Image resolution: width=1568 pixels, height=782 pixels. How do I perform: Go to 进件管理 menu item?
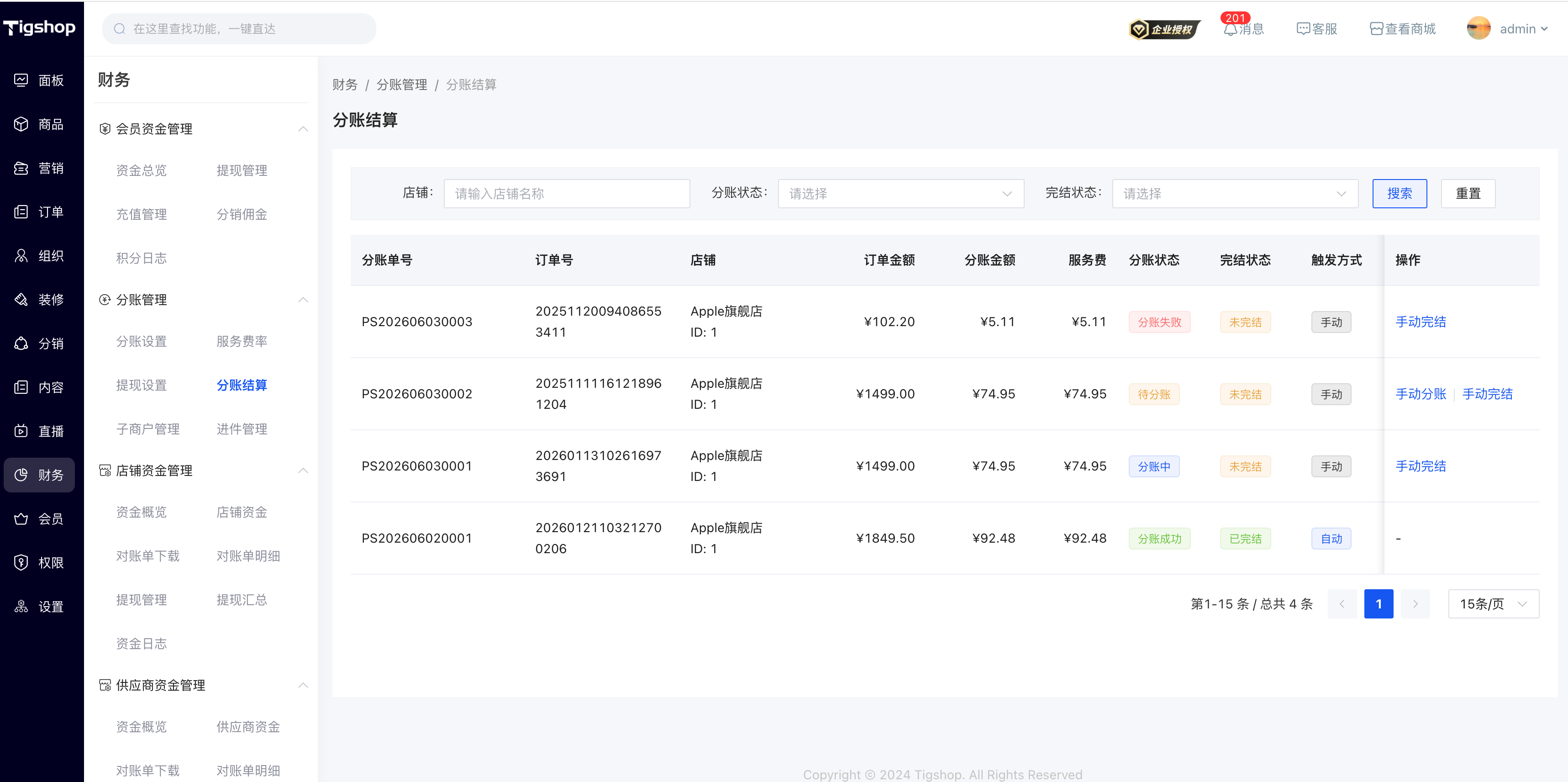[242, 429]
